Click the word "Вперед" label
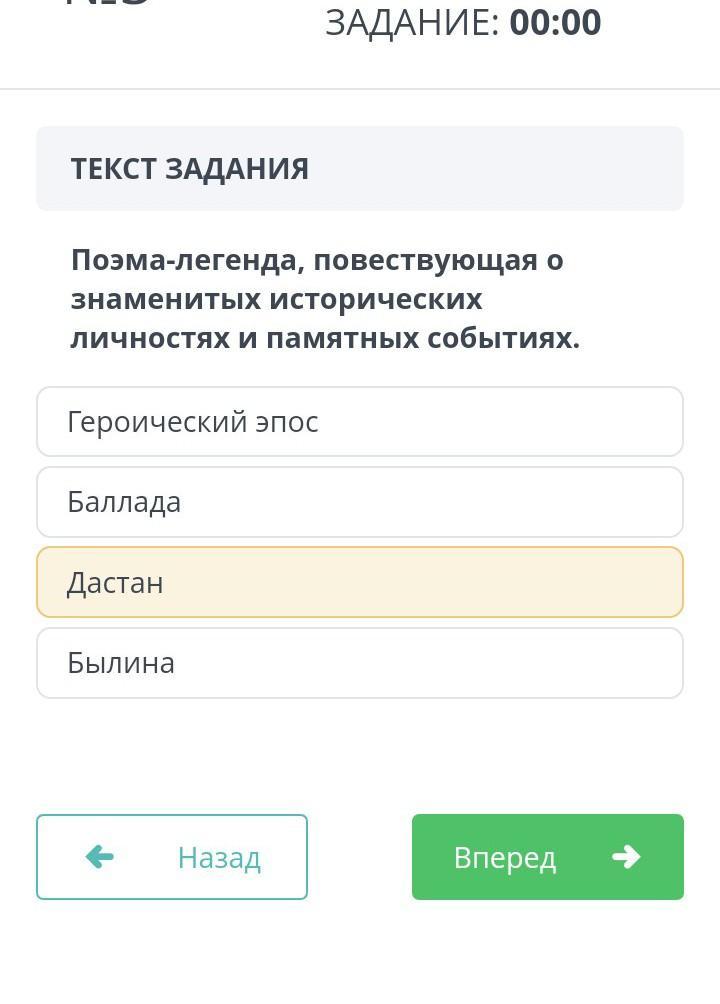This screenshot has height=1004, width=720. tap(505, 858)
